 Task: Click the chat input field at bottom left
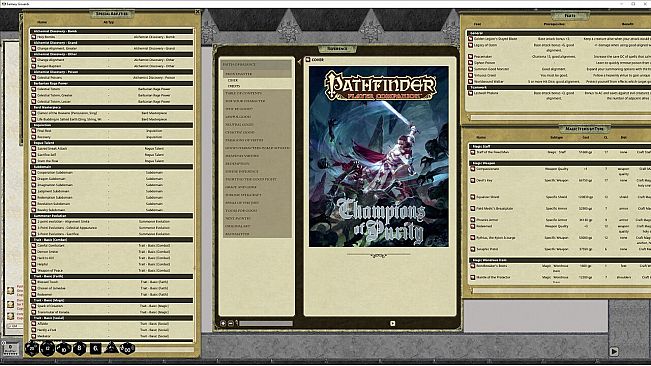click(15, 326)
